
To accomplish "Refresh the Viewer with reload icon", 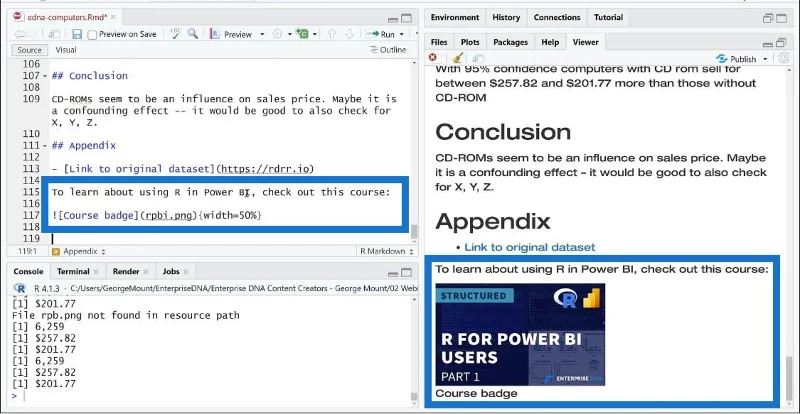I will [x=785, y=58].
